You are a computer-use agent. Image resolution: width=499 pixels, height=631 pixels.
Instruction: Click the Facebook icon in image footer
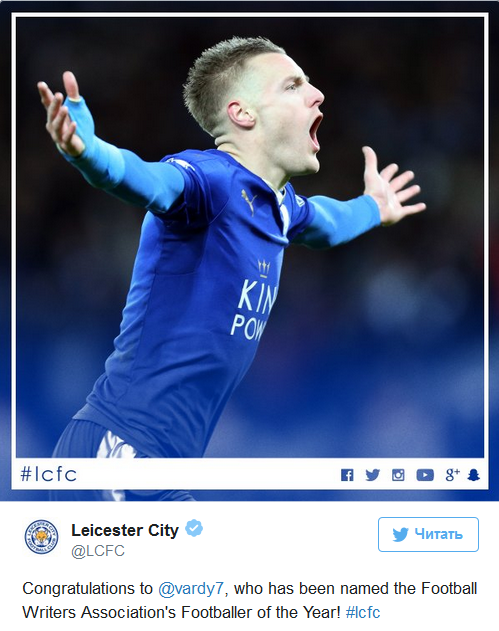(347, 475)
